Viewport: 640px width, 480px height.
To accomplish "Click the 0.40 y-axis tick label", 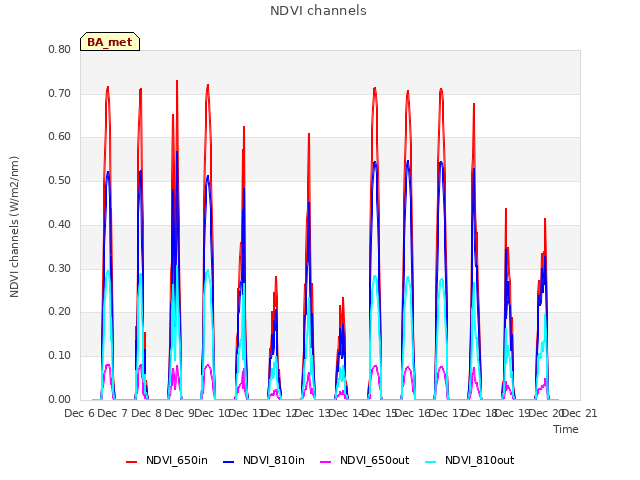I will (x=59, y=224).
